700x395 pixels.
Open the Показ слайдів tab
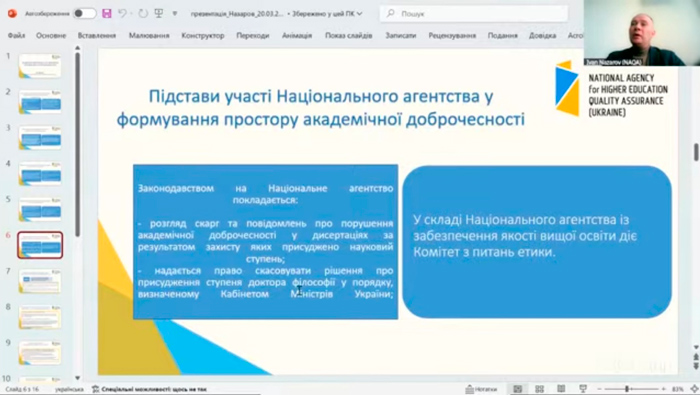tap(348, 35)
